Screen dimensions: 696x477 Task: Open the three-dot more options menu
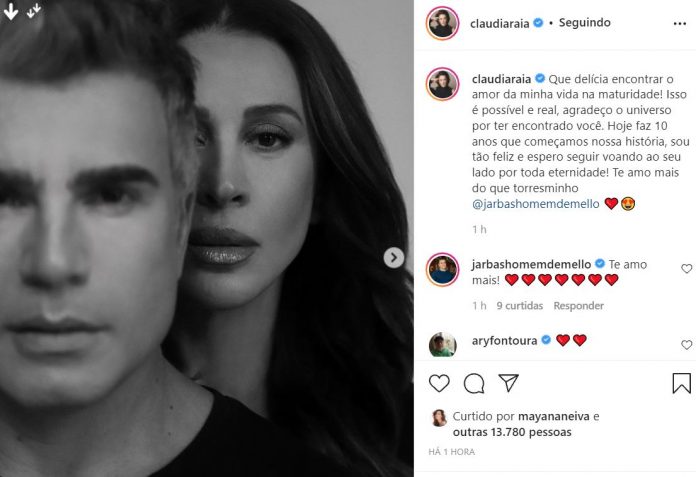point(680,24)
